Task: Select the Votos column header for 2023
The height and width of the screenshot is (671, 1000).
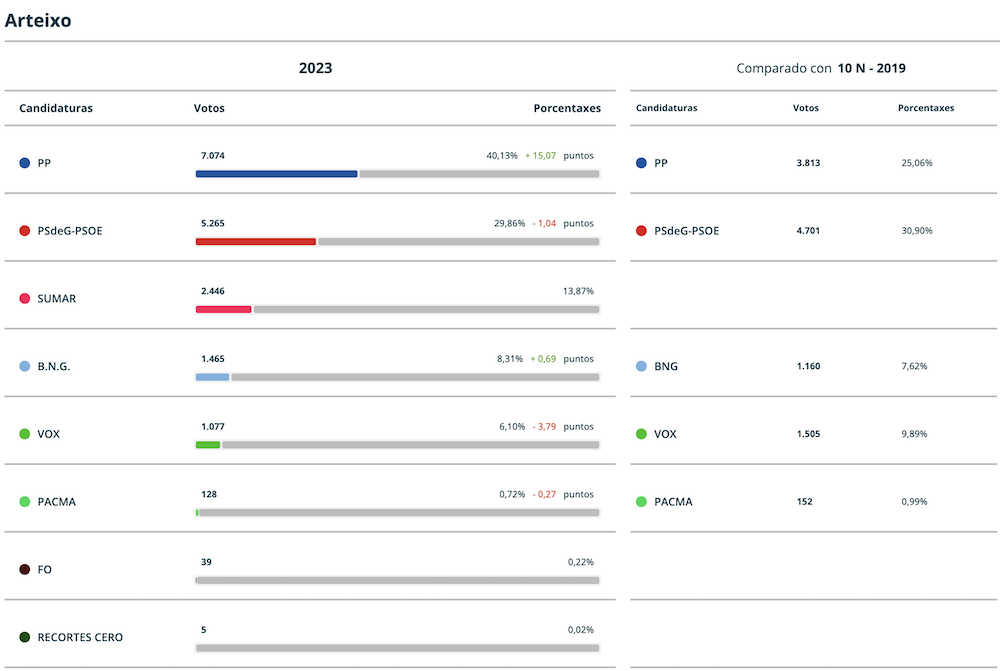Action: pos(209,108)
